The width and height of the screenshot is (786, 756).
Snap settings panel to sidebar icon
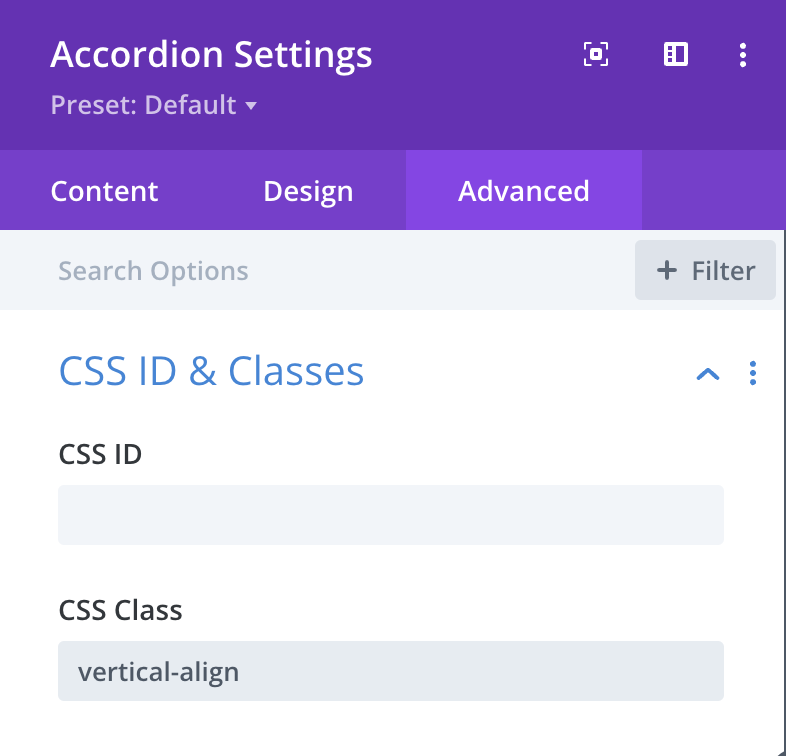click(676, 54)
